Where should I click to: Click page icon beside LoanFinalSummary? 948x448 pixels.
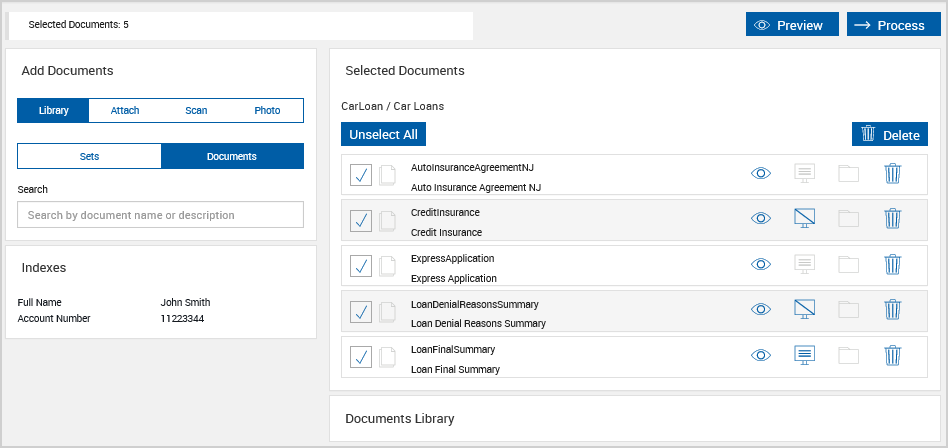point(387,357)
